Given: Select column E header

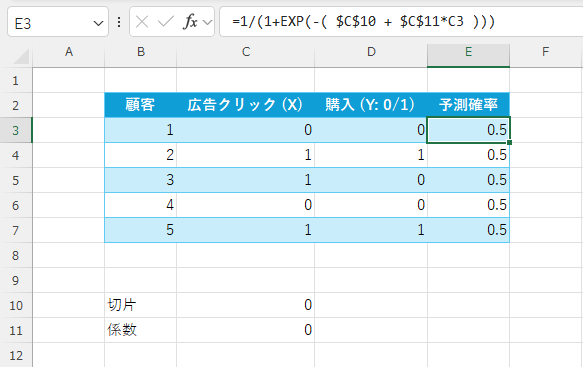Looking at the screenshot, I should tap(468, 52).
